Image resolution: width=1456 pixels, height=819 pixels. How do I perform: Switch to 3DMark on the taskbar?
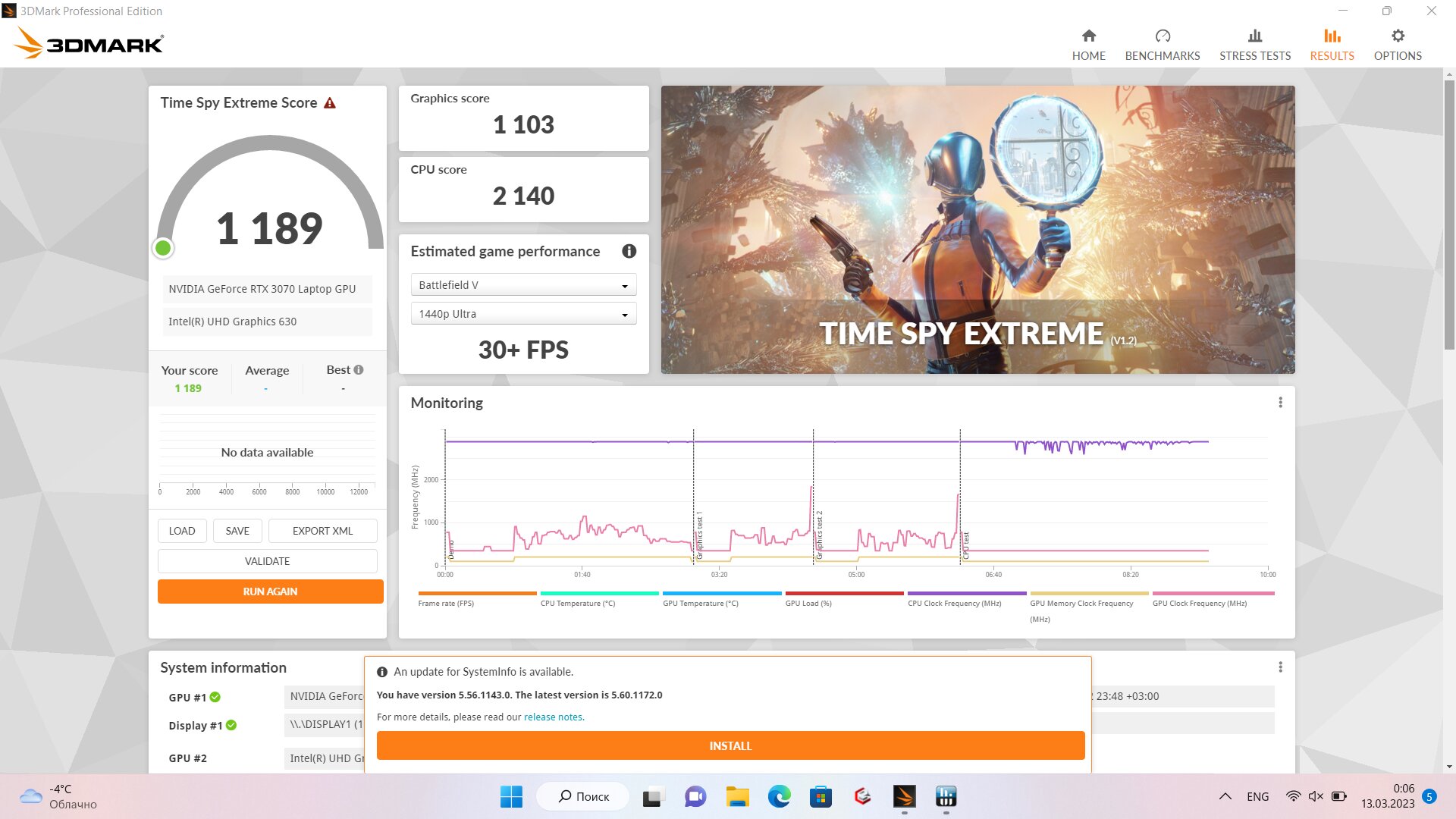click(x=904, y=796)
